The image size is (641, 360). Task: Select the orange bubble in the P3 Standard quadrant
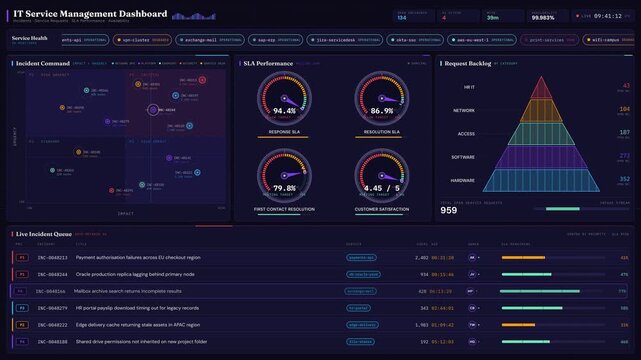click(x=78, y=152)
